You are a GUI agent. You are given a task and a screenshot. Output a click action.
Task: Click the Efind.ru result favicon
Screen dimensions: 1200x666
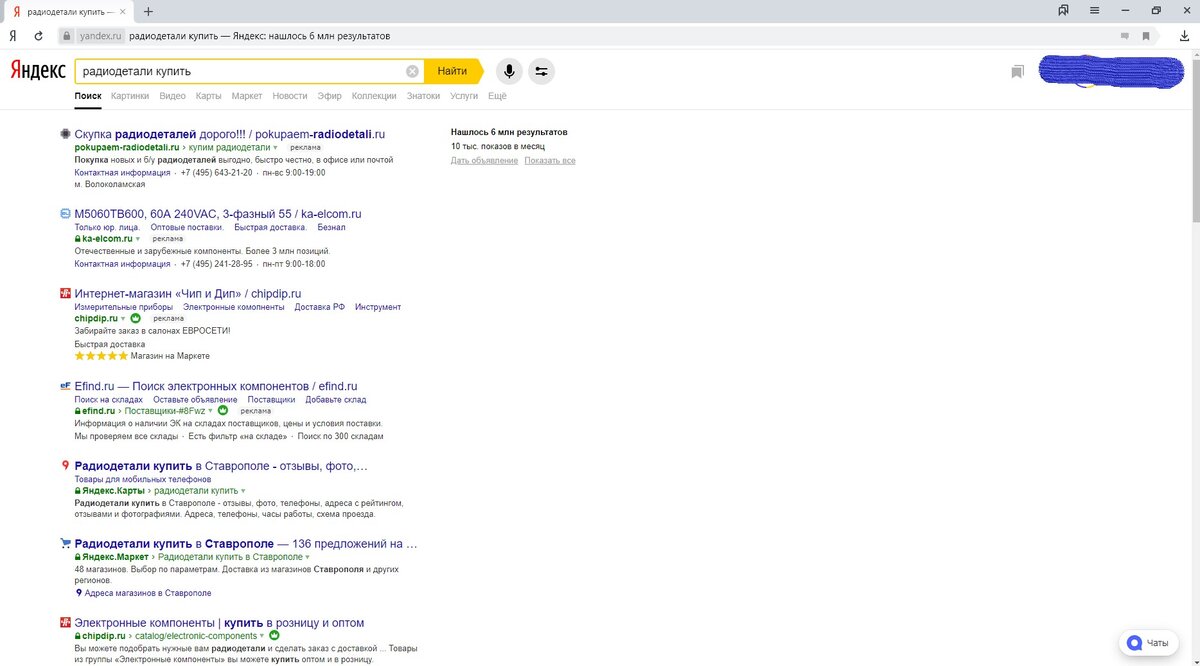pos(65,385)
